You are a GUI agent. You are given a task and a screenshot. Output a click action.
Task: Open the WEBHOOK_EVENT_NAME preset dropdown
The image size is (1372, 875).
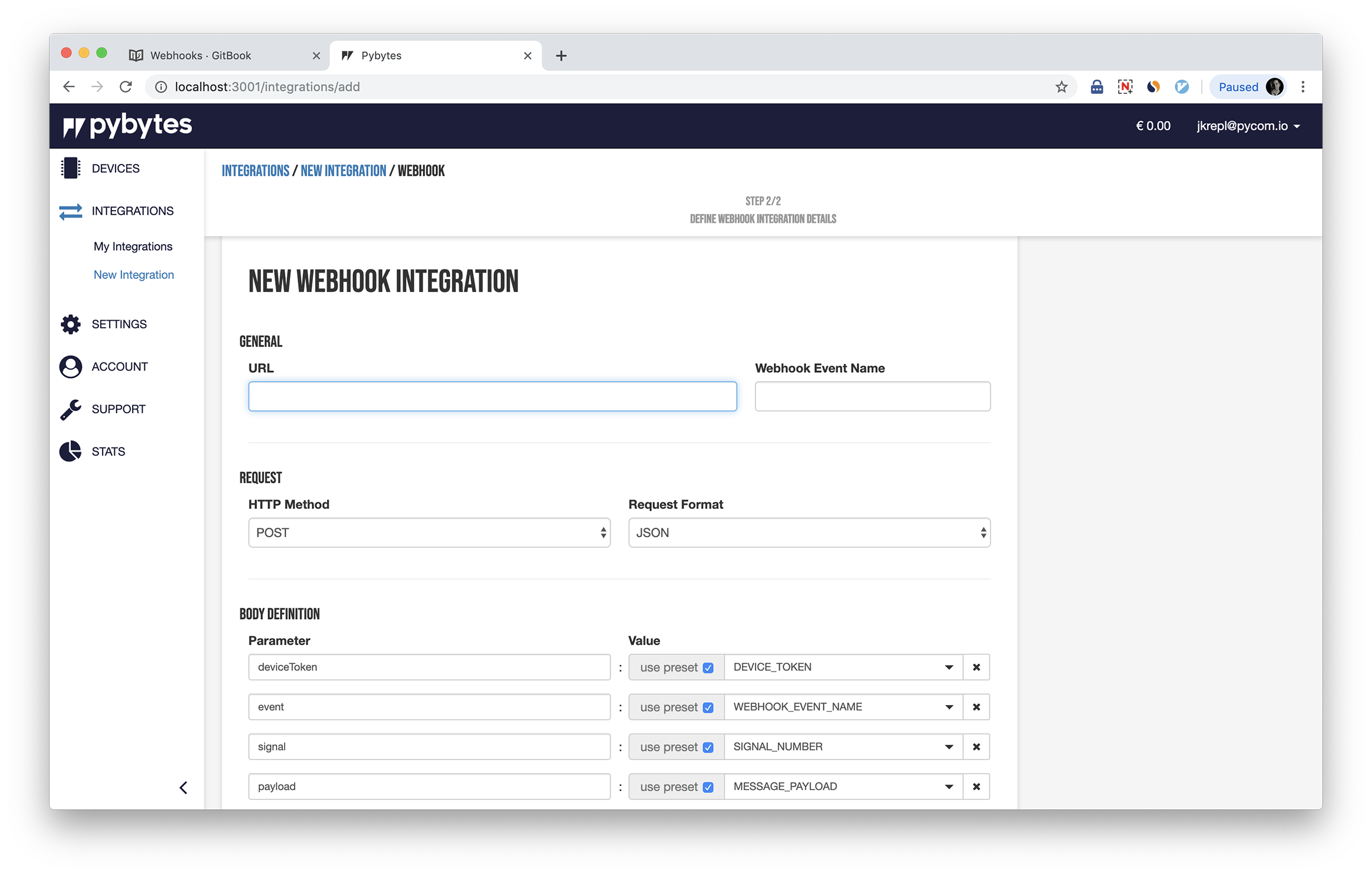pyautogui.click(x=843, y=707)
